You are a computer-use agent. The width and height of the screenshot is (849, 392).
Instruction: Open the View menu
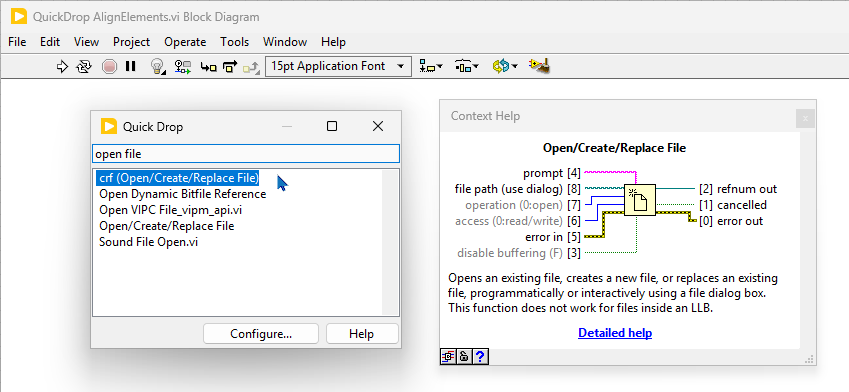pyautogui.click(x=87, y=42)
